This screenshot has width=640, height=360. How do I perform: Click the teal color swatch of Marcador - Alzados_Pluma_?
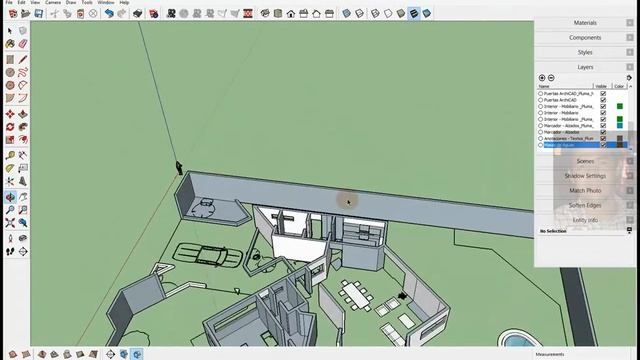pyautogui.click(x=620, y=126)
